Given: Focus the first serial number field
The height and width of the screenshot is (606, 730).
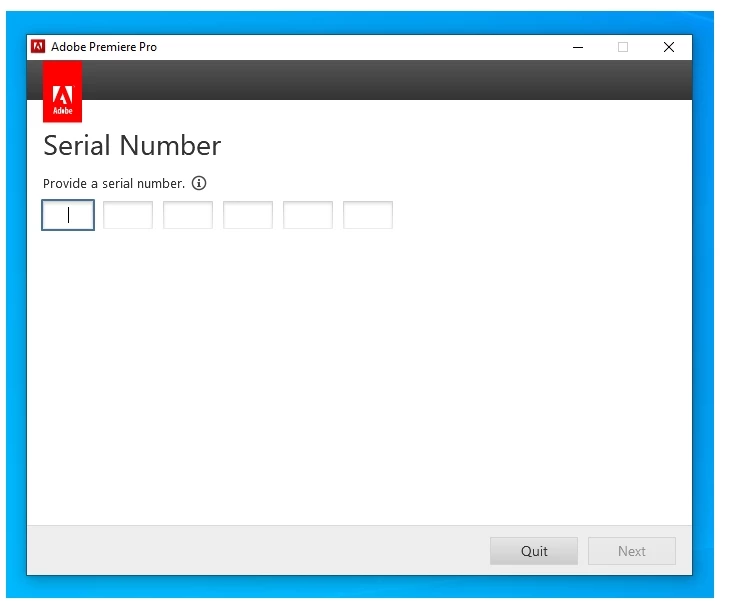Looking at the screenshot, I should 68,215.
